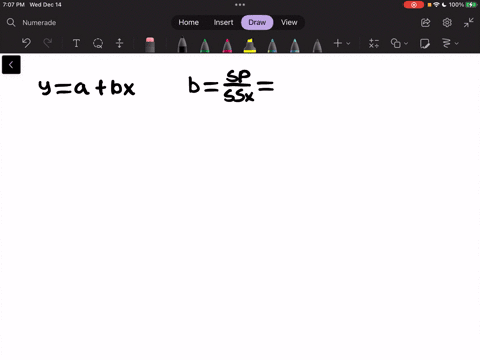Tap the battery status indicator

pos(471,5)
